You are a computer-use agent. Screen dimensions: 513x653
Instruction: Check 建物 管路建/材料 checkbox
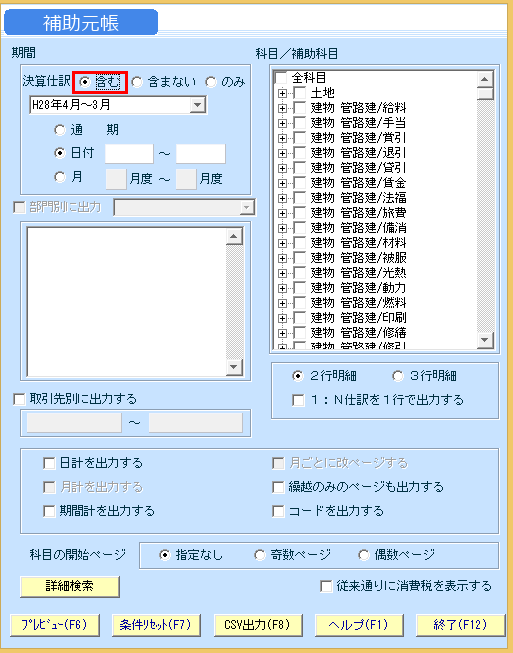click(300, 243)
